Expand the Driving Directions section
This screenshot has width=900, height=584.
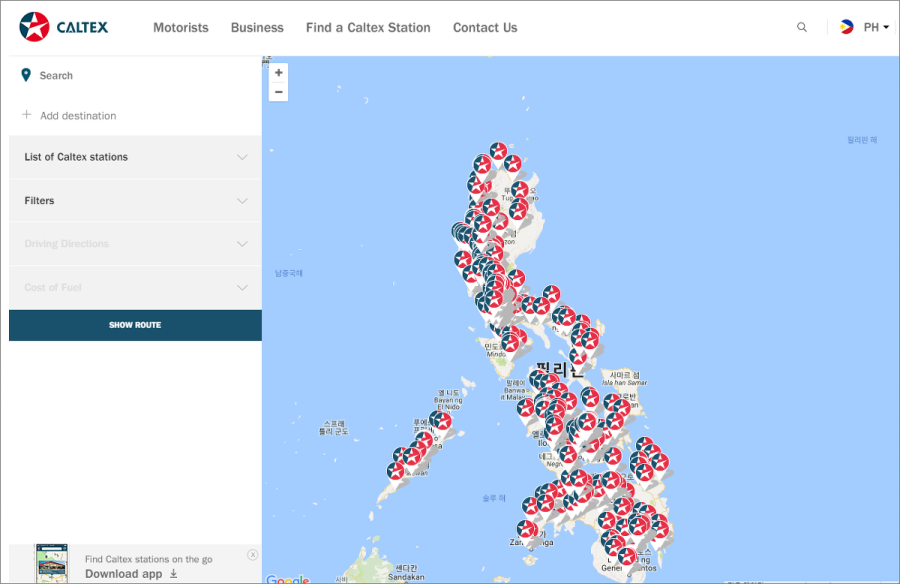tap(135, 243)
